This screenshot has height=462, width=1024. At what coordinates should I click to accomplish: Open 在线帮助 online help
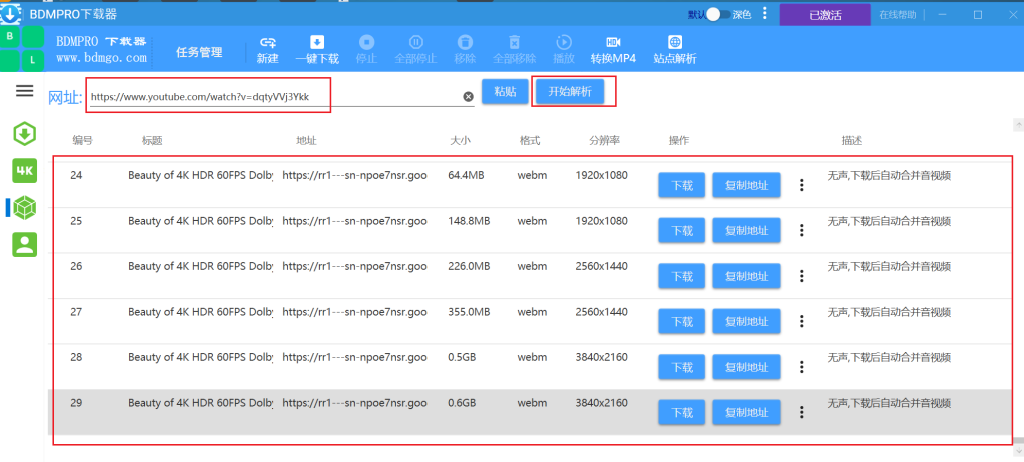pos(897,14)
